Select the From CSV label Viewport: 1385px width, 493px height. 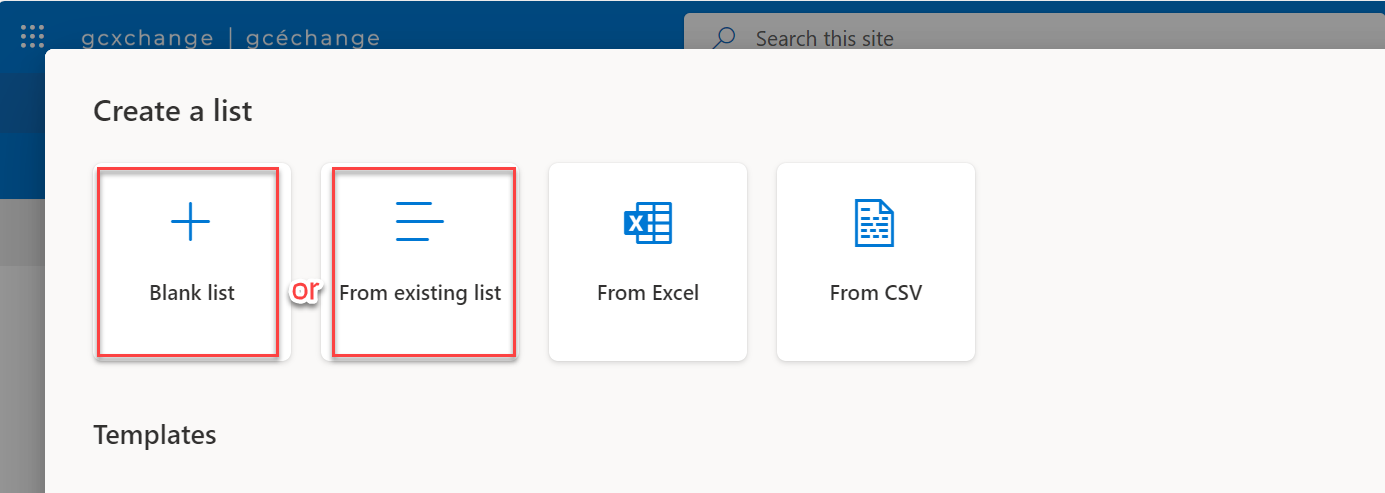876,293
